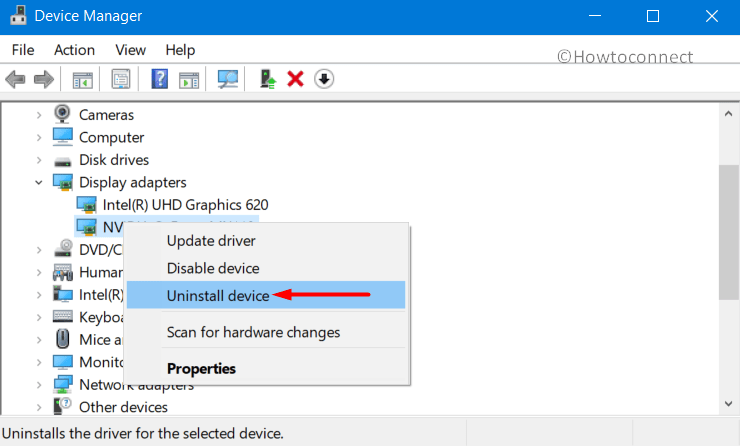
Task: Open the View menu
Action: (x=130, y=50)
